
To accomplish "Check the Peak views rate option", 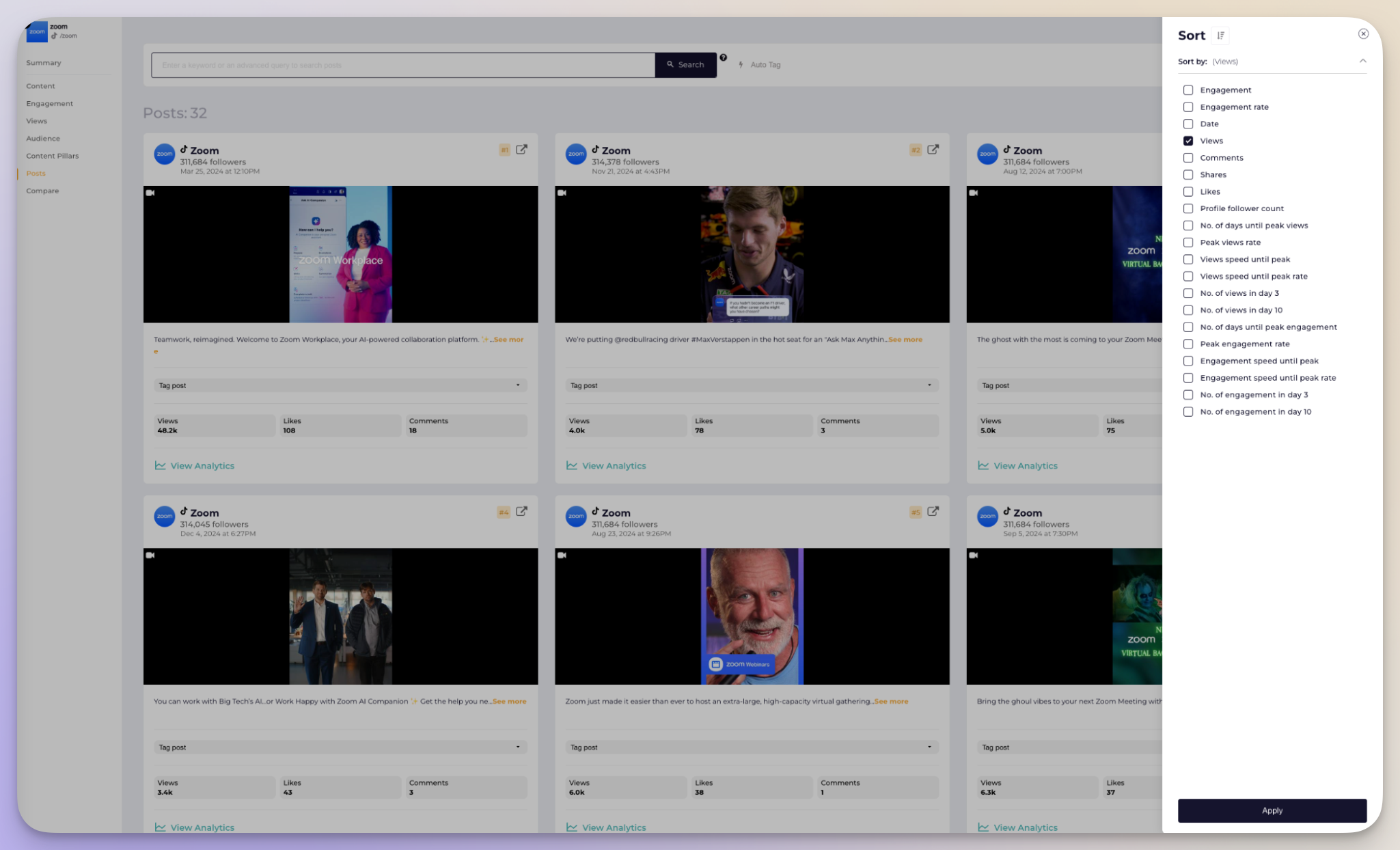I will [1188, 243].
